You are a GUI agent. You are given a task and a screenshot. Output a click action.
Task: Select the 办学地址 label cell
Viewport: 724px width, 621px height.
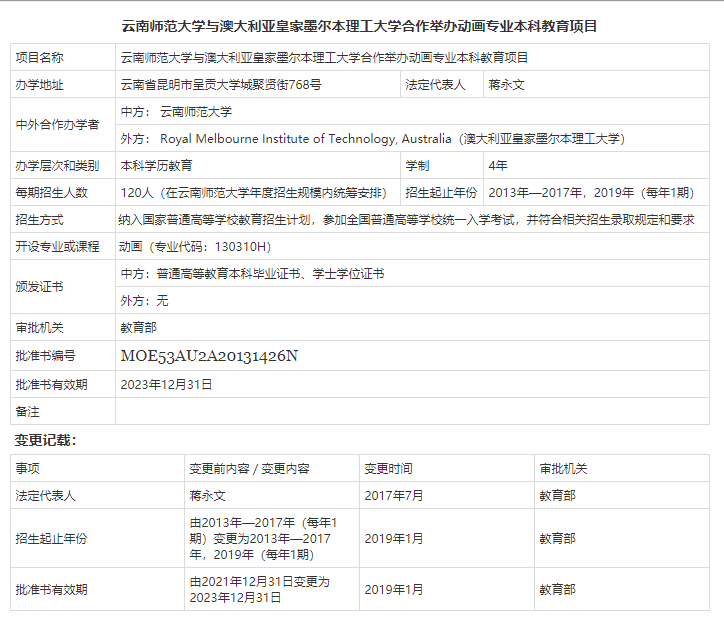click(x=63, y=84)
